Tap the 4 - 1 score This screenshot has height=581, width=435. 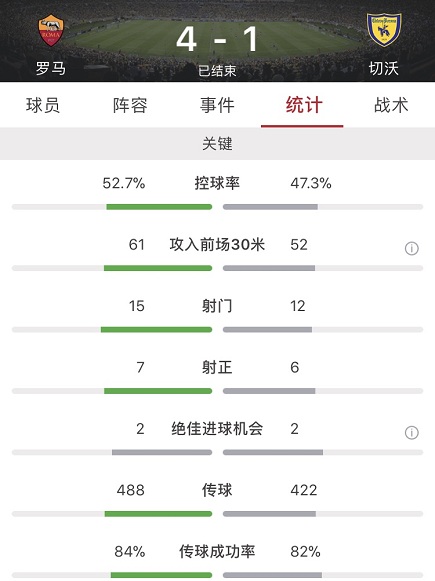pyautogui.click(x=217, y=39)
